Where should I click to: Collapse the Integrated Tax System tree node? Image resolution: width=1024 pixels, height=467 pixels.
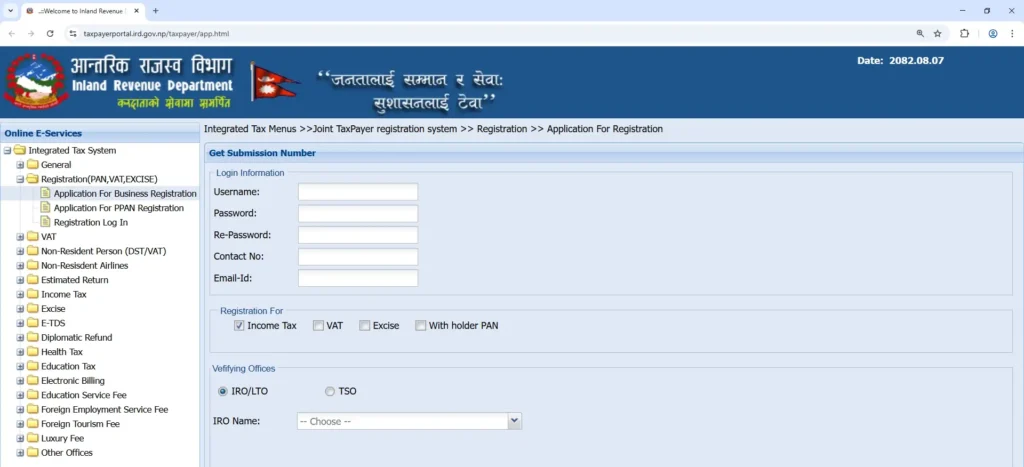coord(7,151)
